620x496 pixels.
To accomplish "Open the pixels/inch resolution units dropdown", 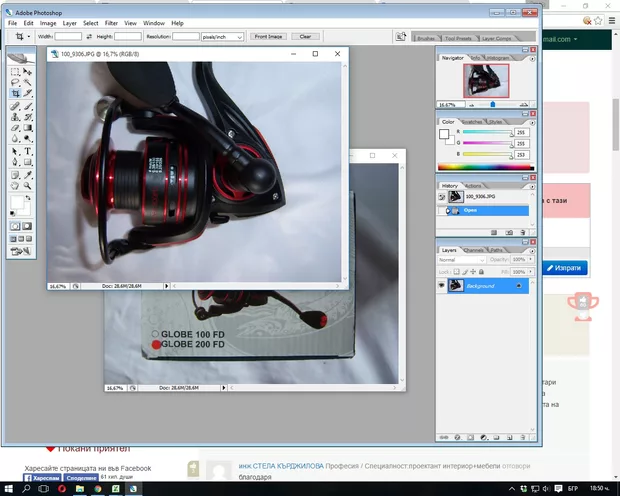I will (221, 36).
